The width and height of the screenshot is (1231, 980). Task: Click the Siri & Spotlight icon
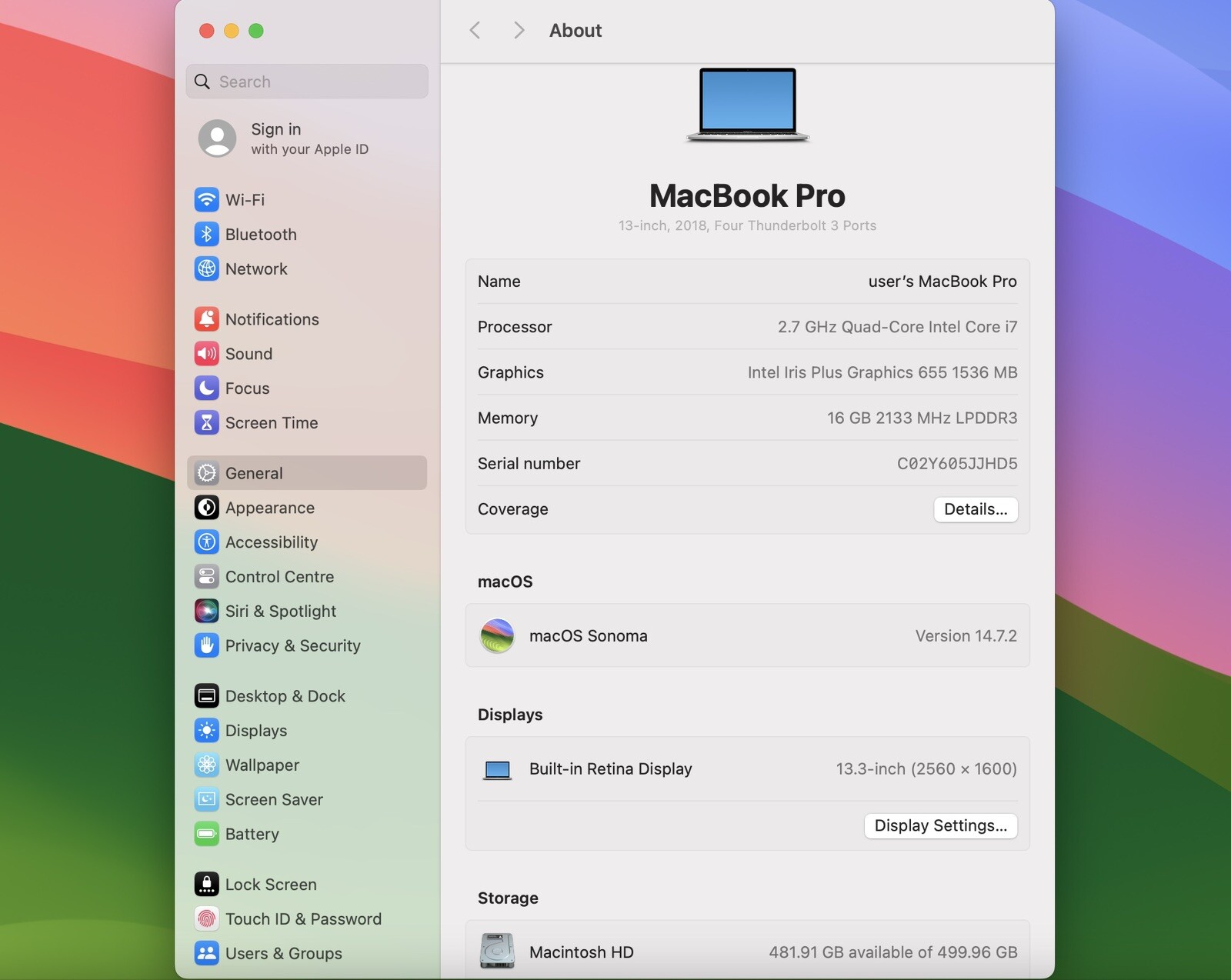pyautogui.click(x=206, y=612)
